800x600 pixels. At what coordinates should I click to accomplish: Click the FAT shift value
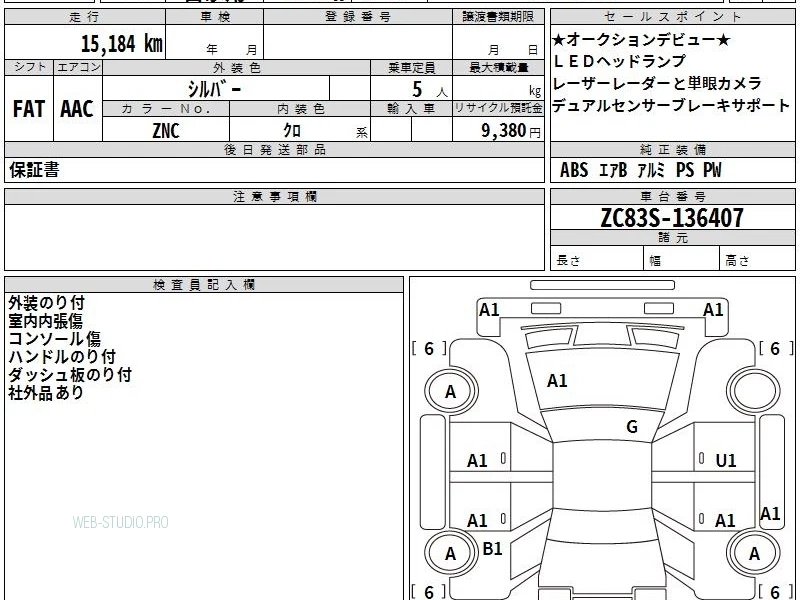[x=29, y=109]
